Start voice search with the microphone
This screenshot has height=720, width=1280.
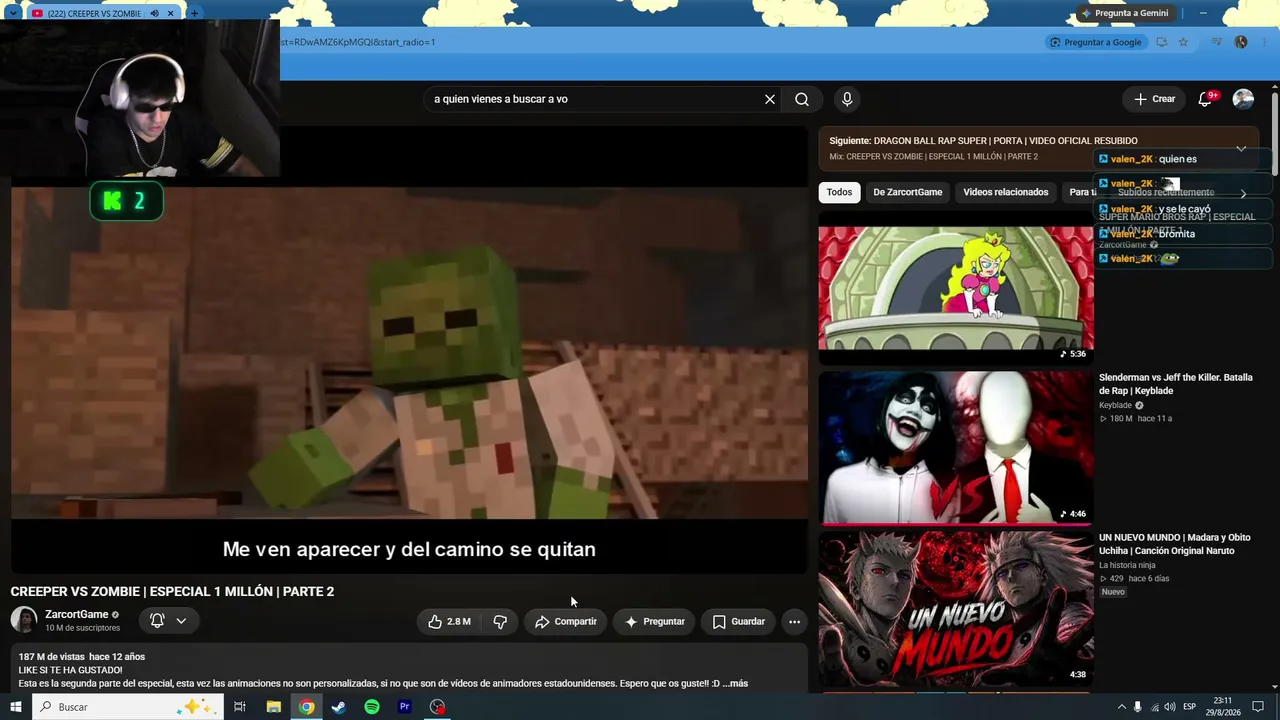[847, 99]
